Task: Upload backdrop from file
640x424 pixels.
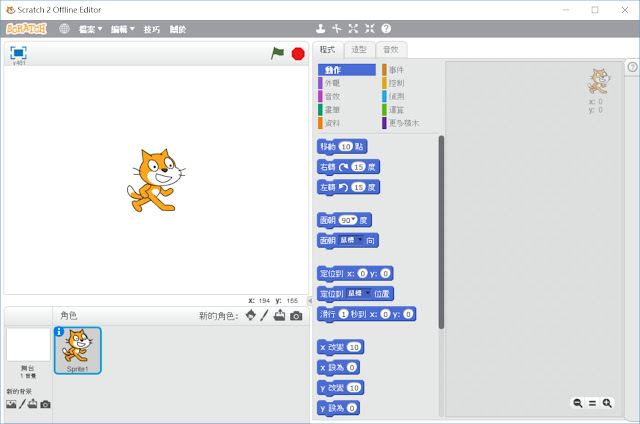Action: pos(33,404)
